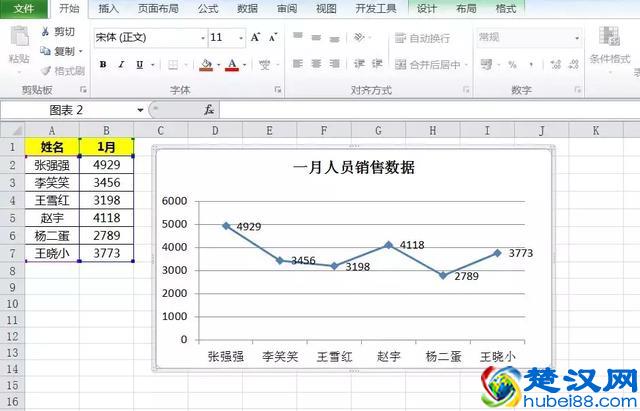Open Alignment (对齐方式) dialog launcher

(x=466, y=89)
